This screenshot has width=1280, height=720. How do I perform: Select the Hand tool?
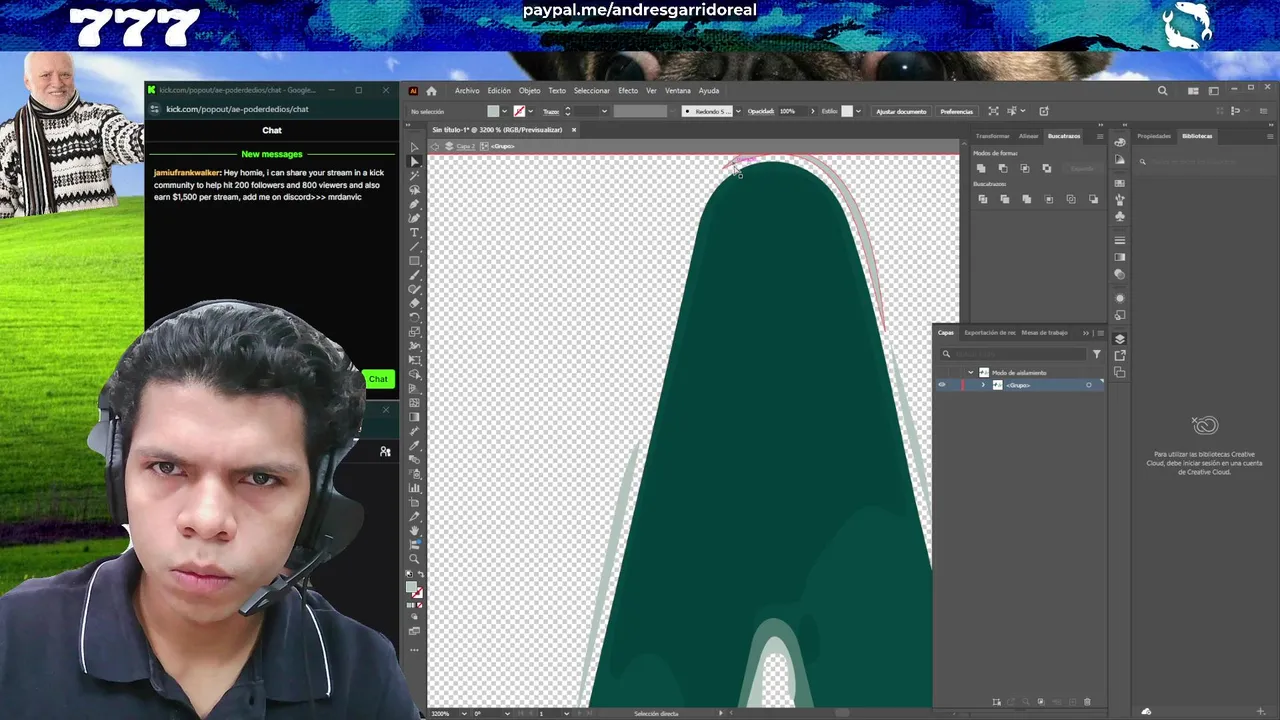click(415, 531)
